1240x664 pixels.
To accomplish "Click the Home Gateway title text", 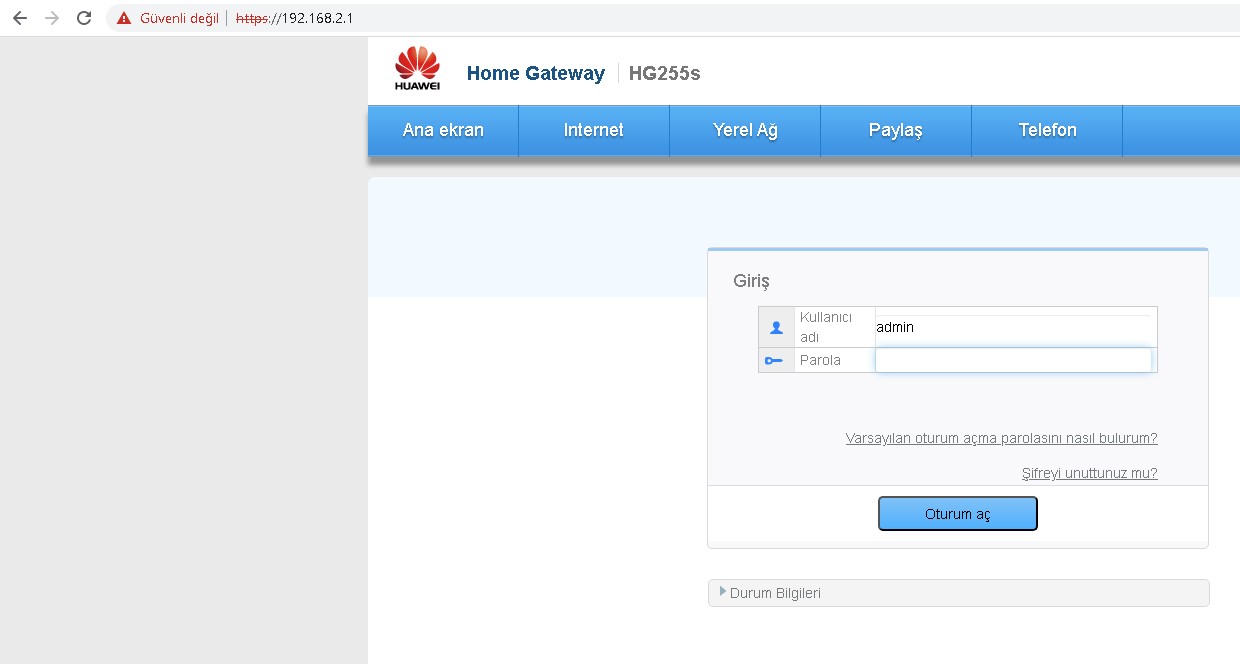I will (535, 73).
